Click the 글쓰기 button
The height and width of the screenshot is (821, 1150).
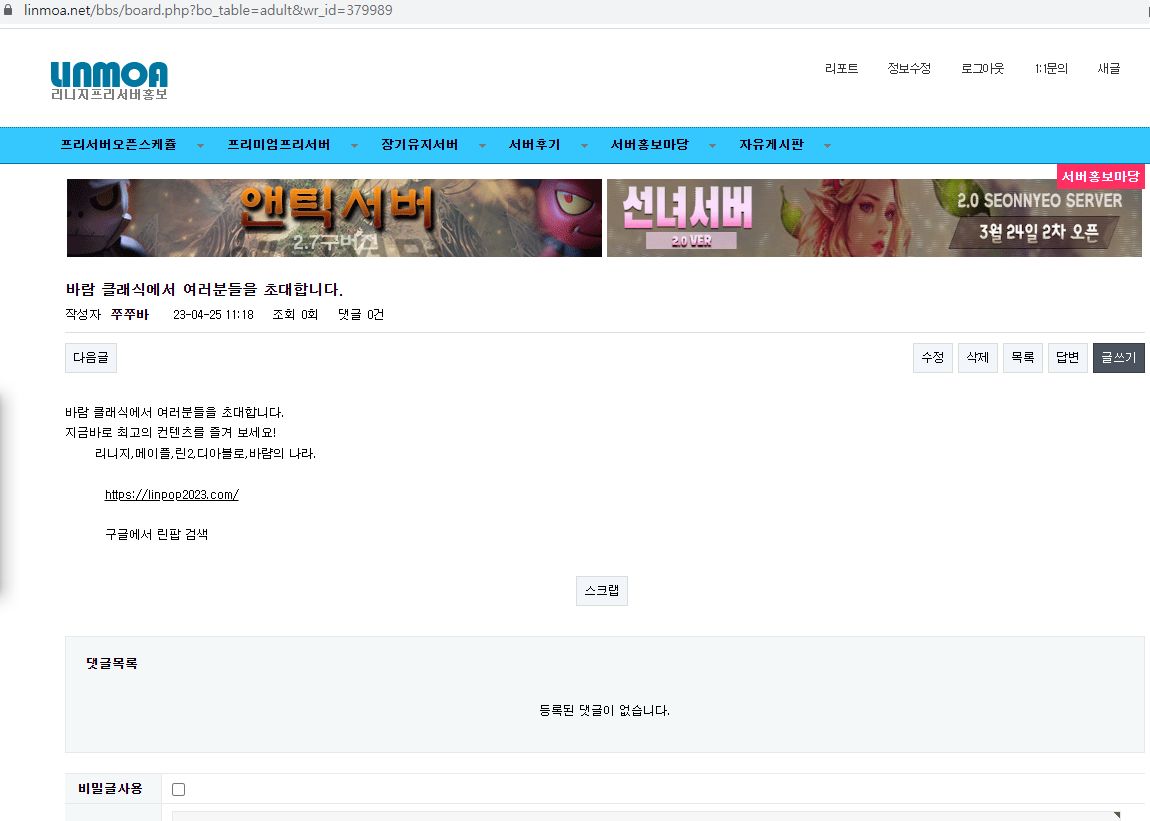pyautogui.click(x=1118, y=358)
